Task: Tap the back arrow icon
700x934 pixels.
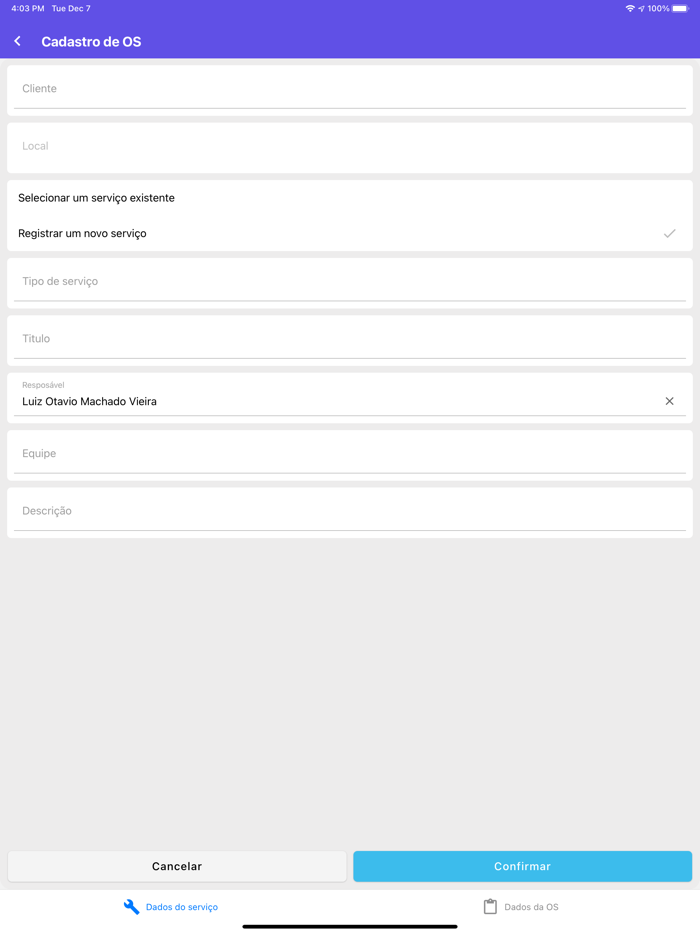Action: click(18, 42)
